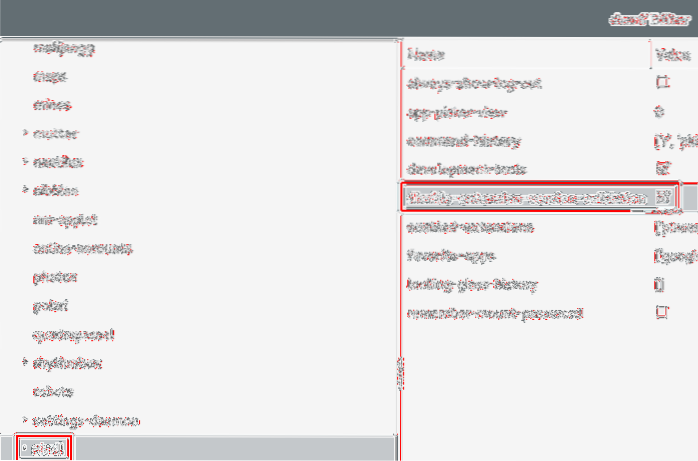This screenshot has height=461, width=698.
Task: Toggle the development-tools checkbox
Action: coord(662,169)
